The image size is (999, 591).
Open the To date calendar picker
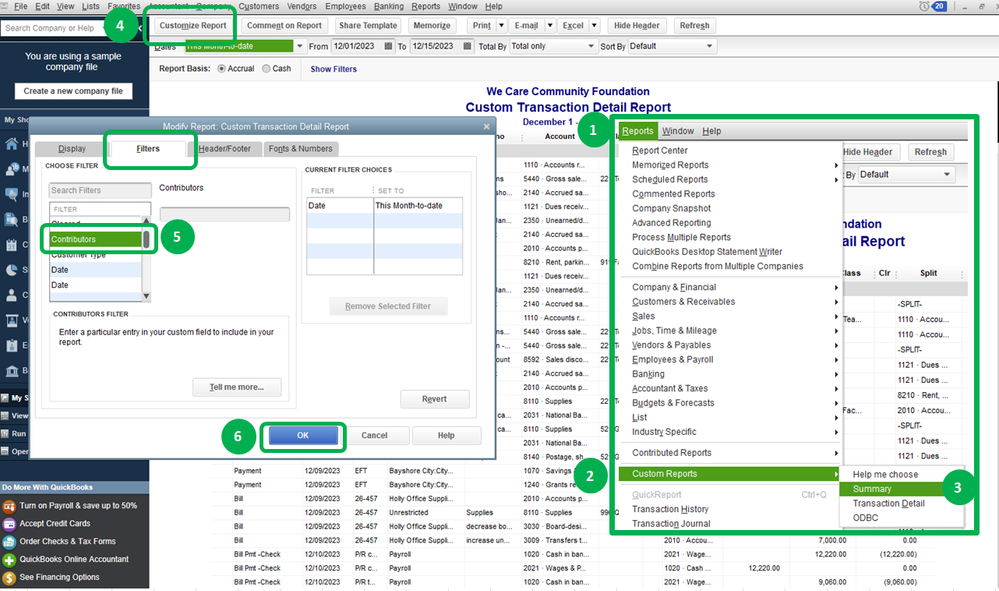click(x=467, y=46)
